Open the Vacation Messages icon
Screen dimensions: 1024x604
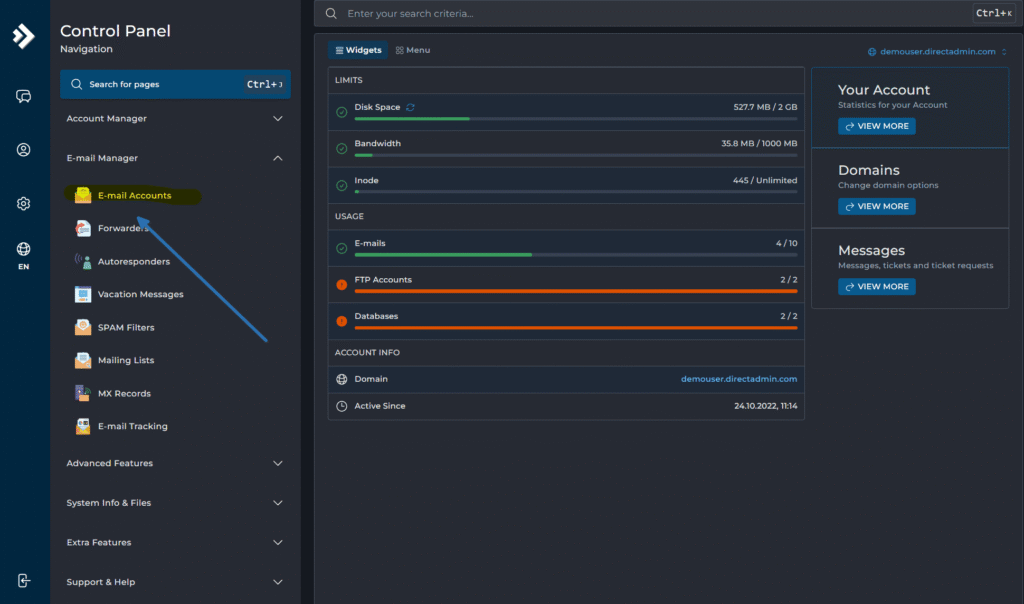(x=83, y=295)
